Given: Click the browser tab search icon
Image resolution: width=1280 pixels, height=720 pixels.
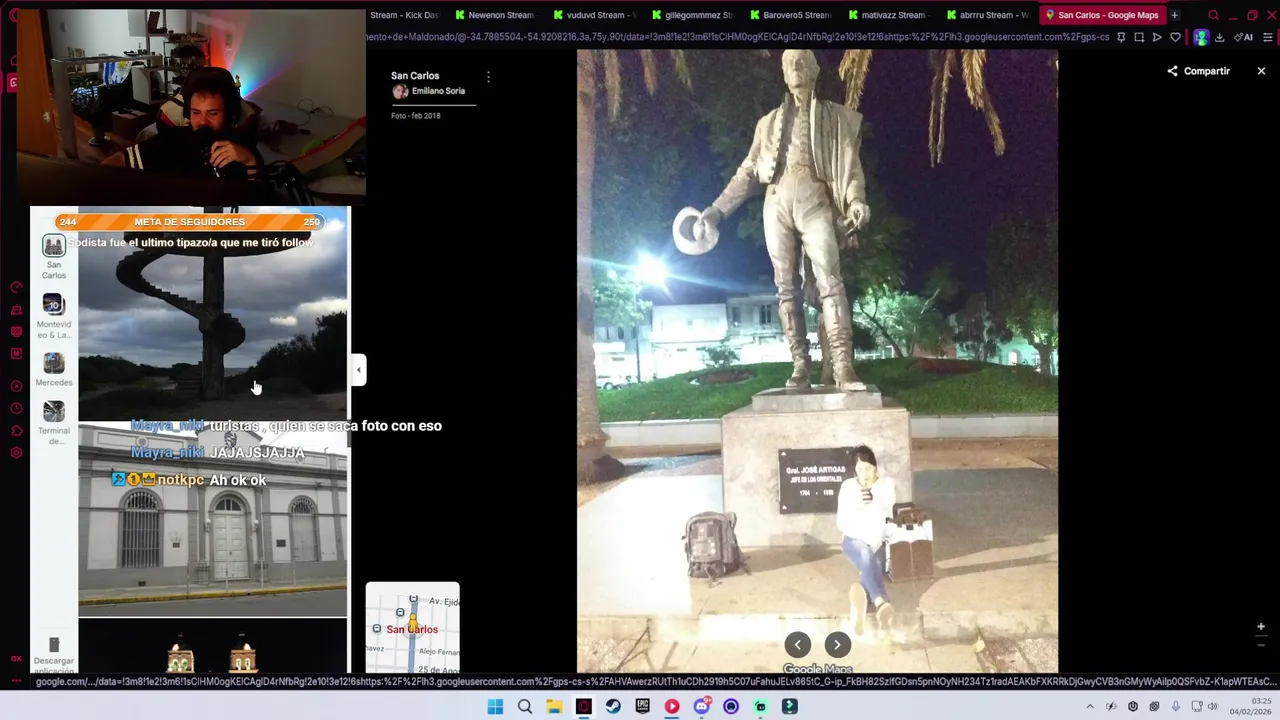Looking at the screenshot, I should click(1213, 15).
